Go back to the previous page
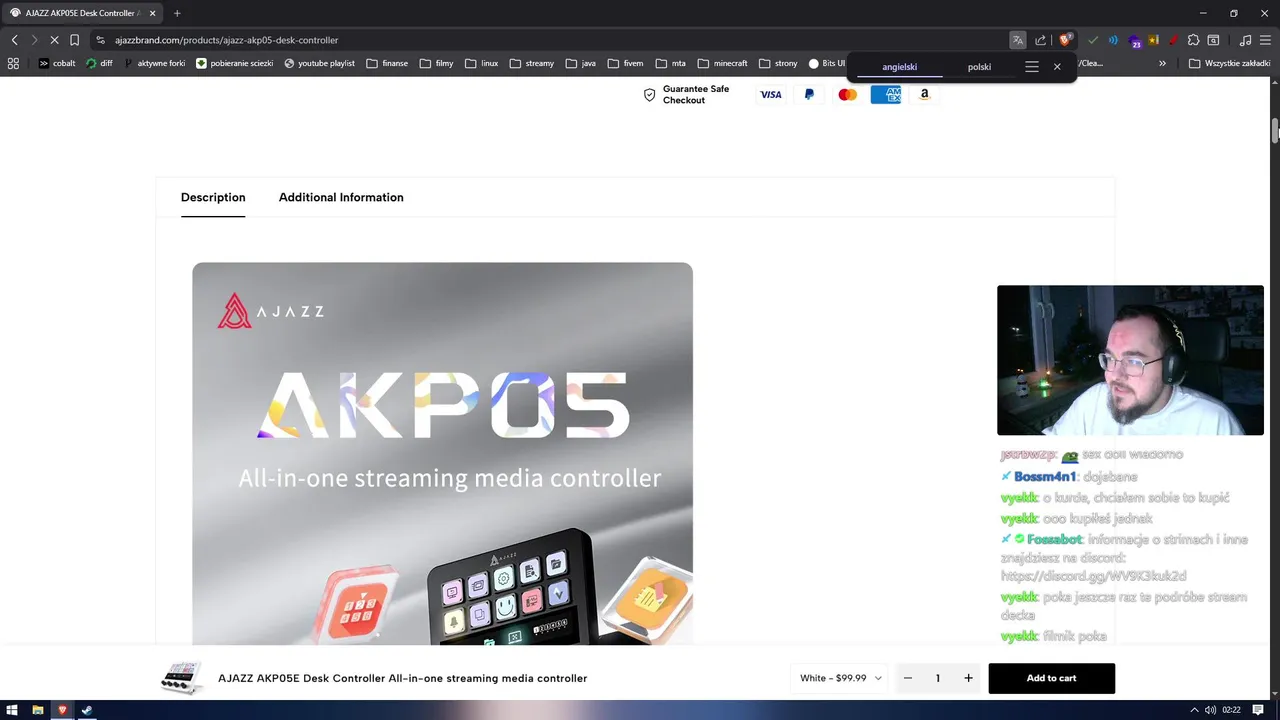Screen dimensions: 1280x720 click(14, 40)
